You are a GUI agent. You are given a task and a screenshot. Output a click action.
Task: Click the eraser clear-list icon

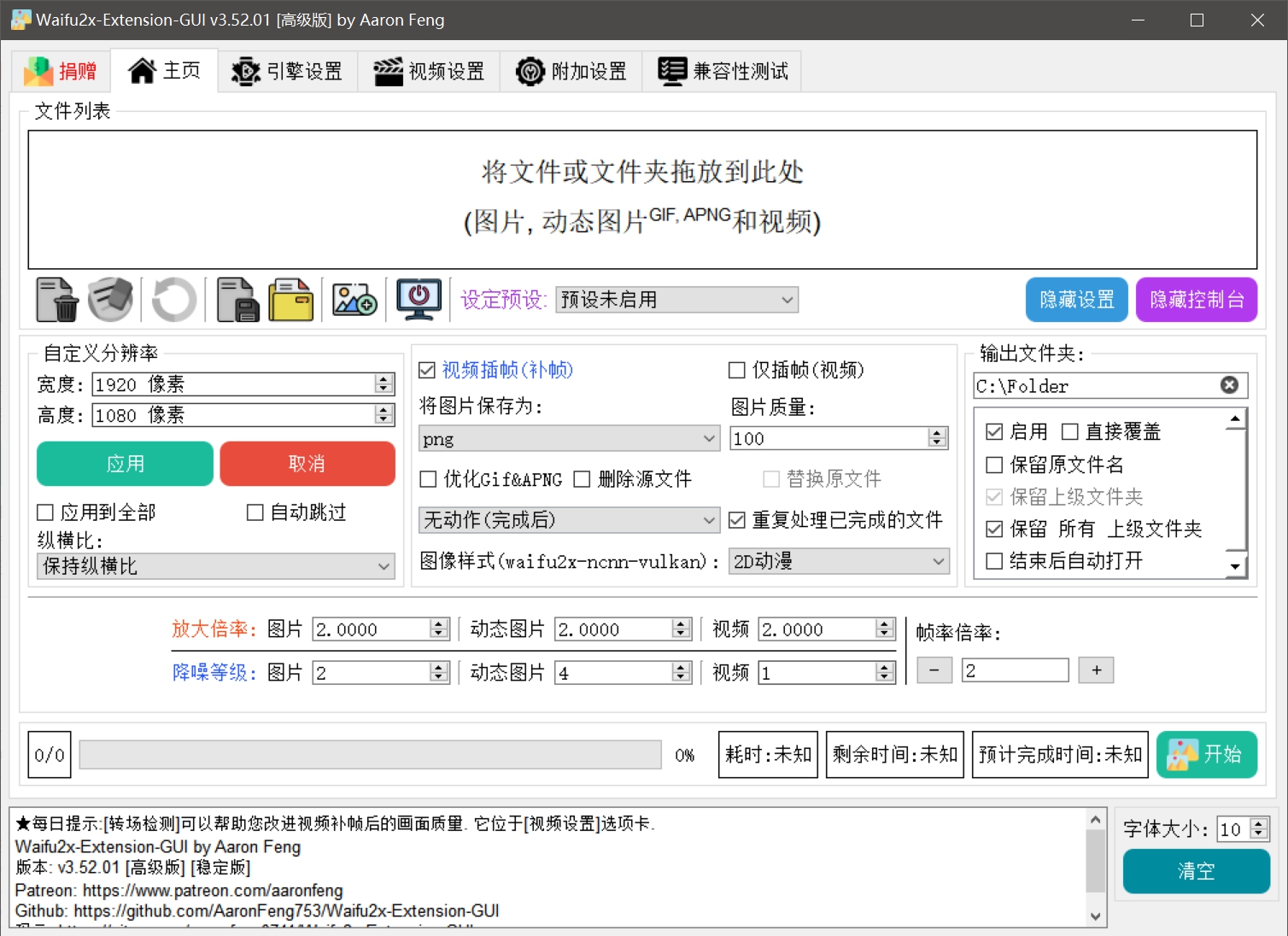click(x=111, y=300)
